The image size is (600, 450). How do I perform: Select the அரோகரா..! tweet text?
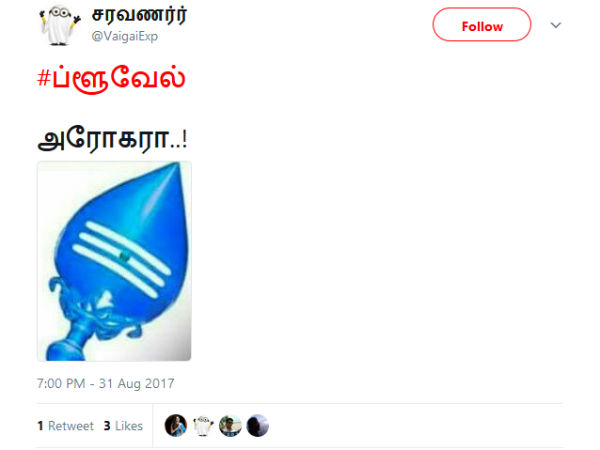(x=112, y=139)
